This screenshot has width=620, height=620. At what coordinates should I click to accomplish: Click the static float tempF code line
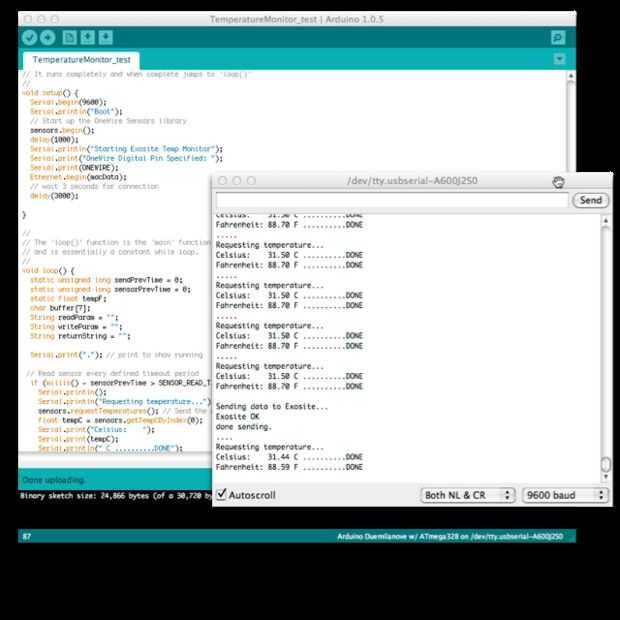click(68, 299)
